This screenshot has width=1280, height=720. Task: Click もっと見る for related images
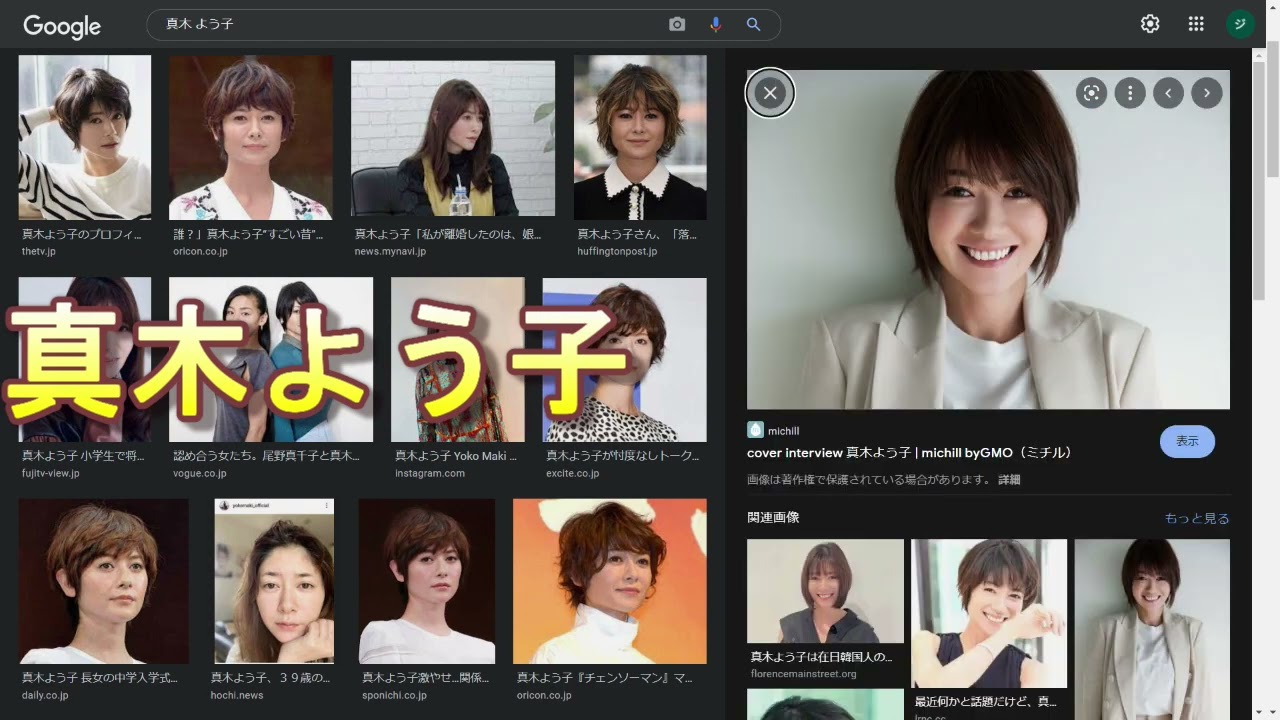point(1196,519)
